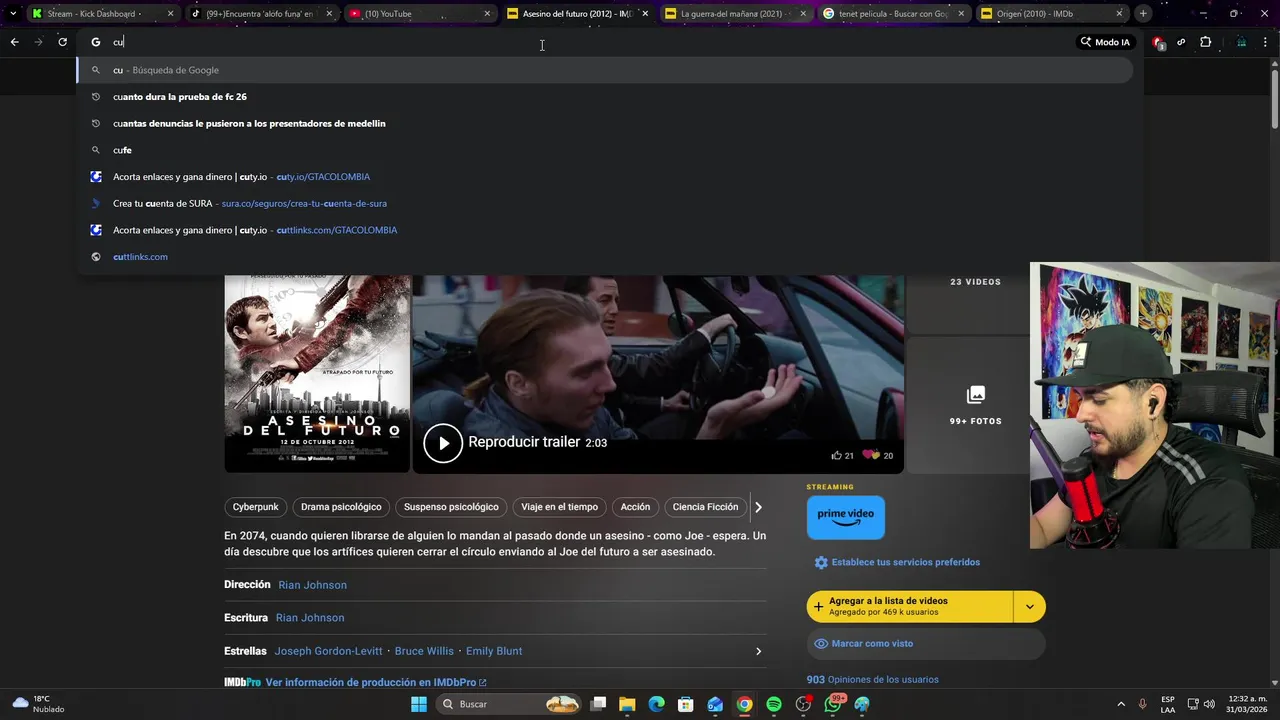Open a new browser tab
The width and height of the screenshot is (1280, 720).
pyautogui.click(x=1143, y=14)
